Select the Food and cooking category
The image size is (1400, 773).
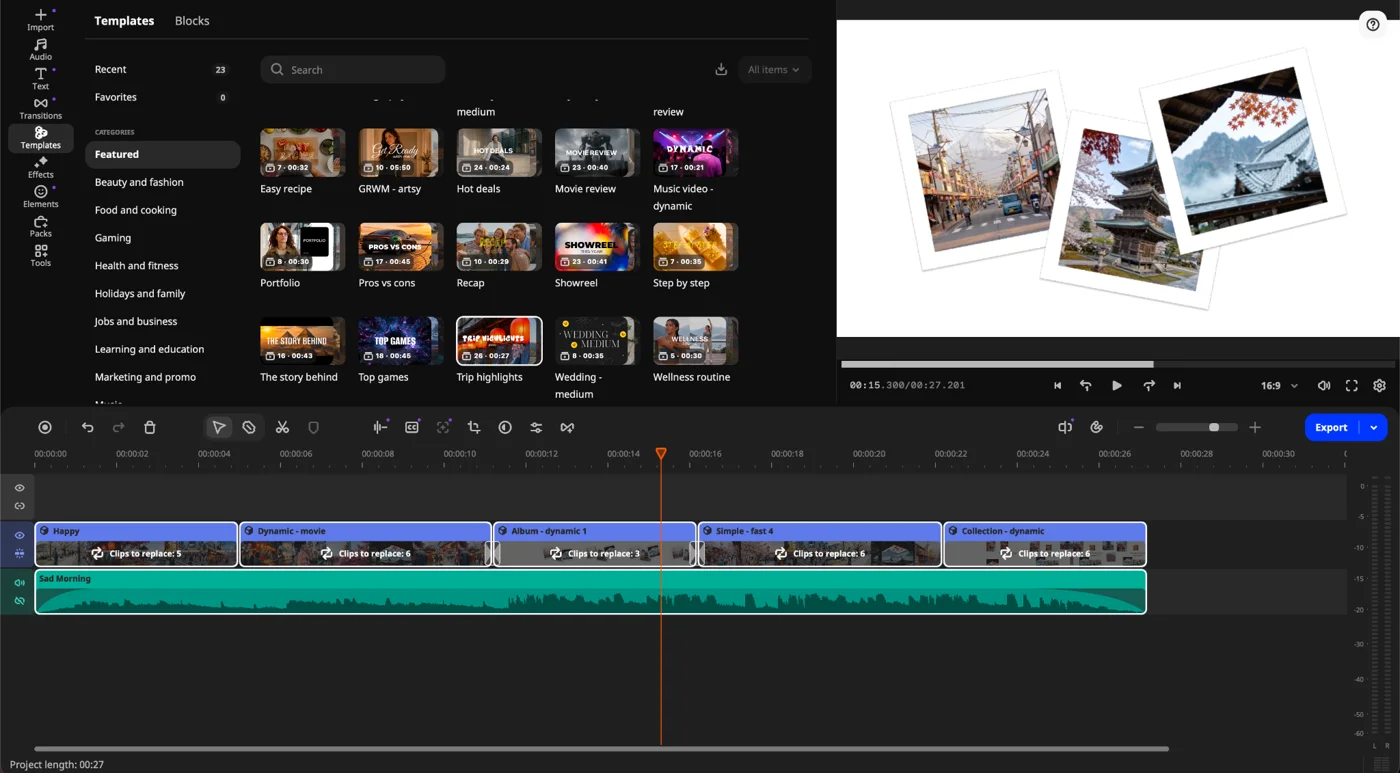tap(136, 210)
